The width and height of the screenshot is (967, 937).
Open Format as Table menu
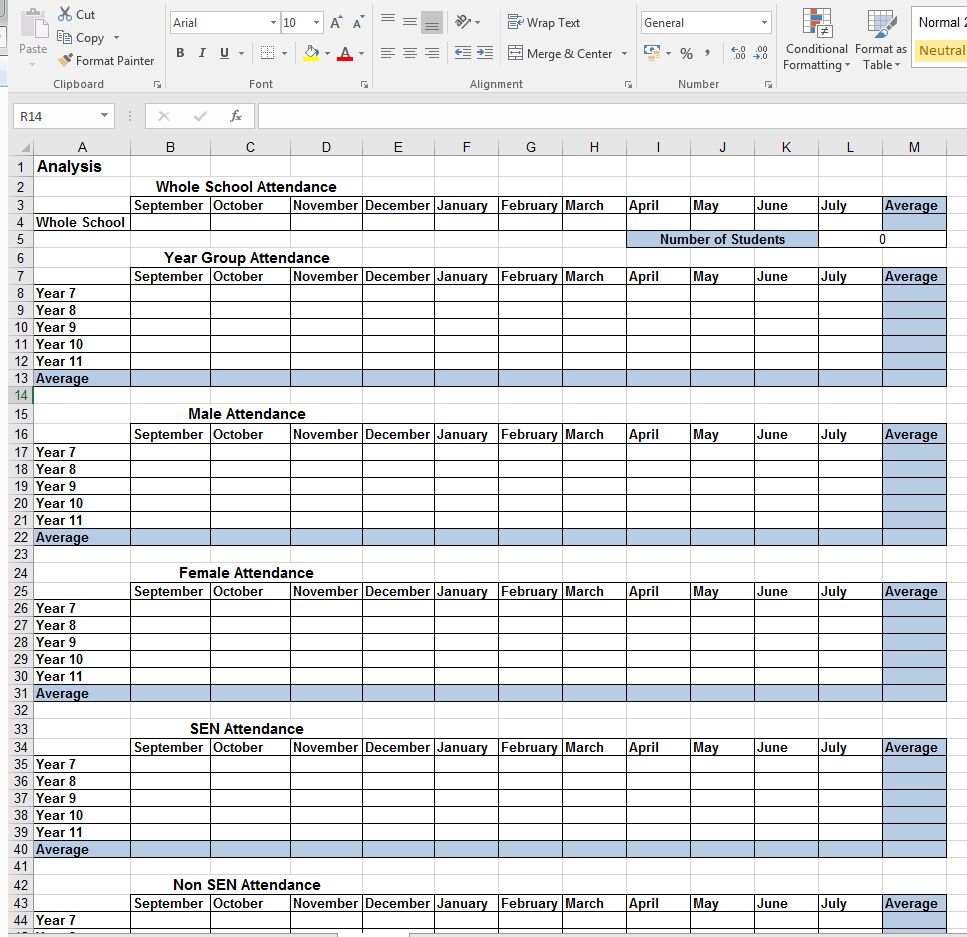tap(881, 39)
